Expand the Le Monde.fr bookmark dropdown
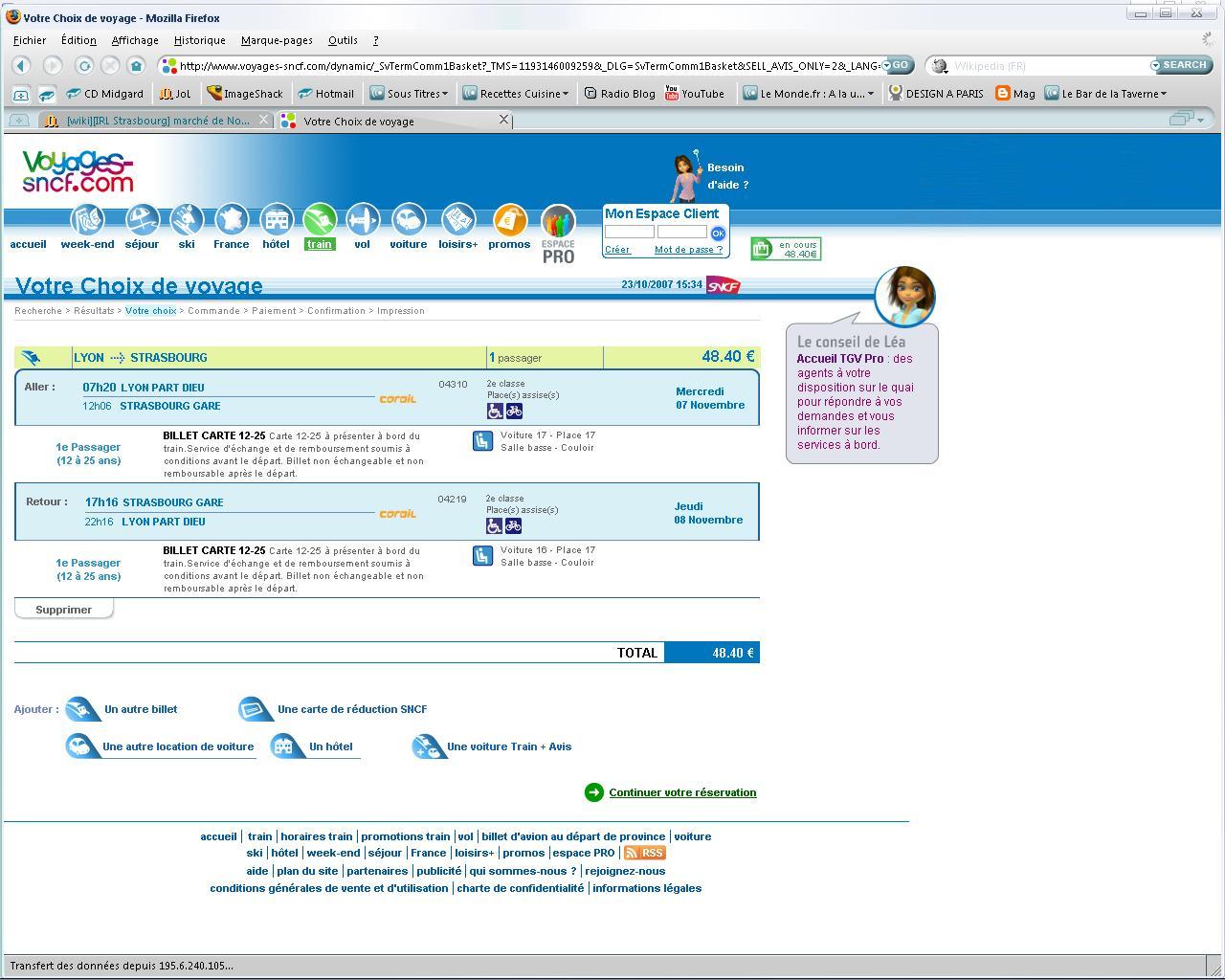 (809, 94)
